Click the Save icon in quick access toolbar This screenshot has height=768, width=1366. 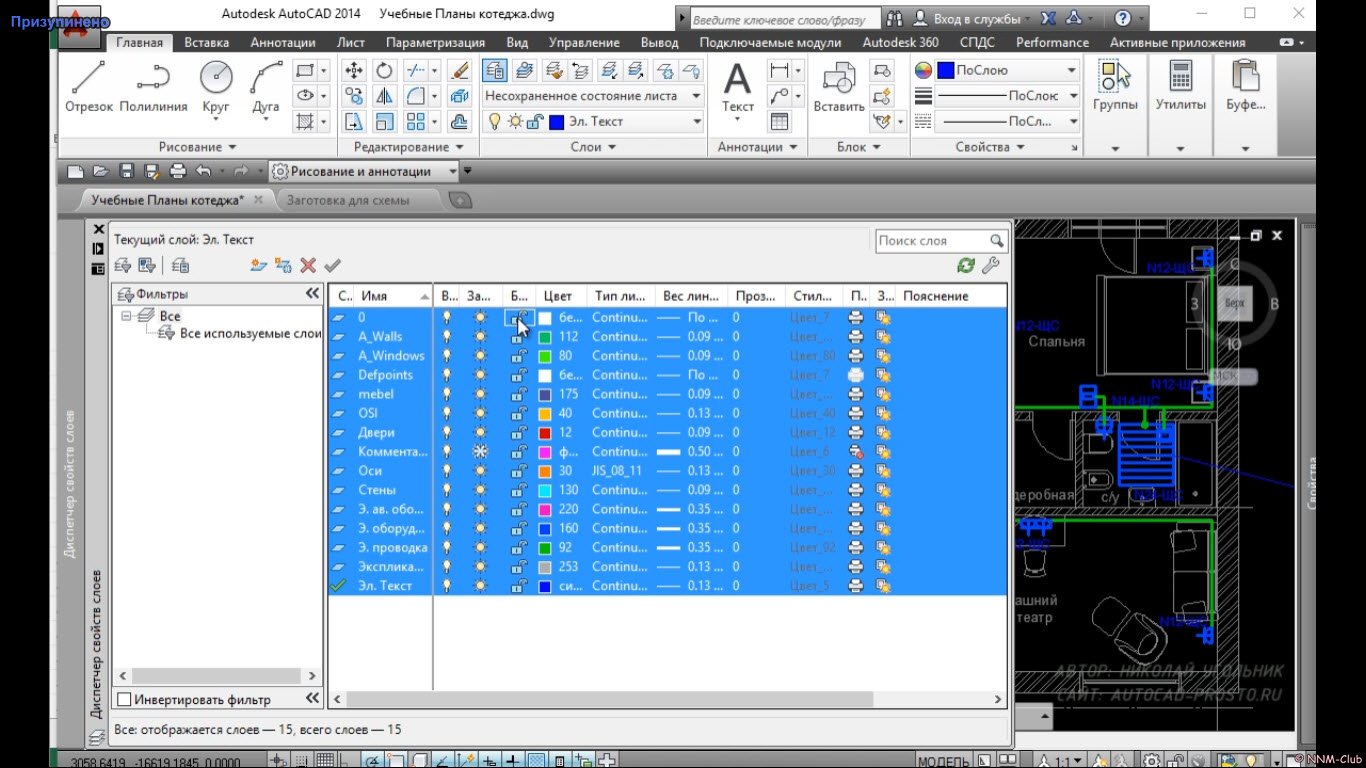click(126, 171)
